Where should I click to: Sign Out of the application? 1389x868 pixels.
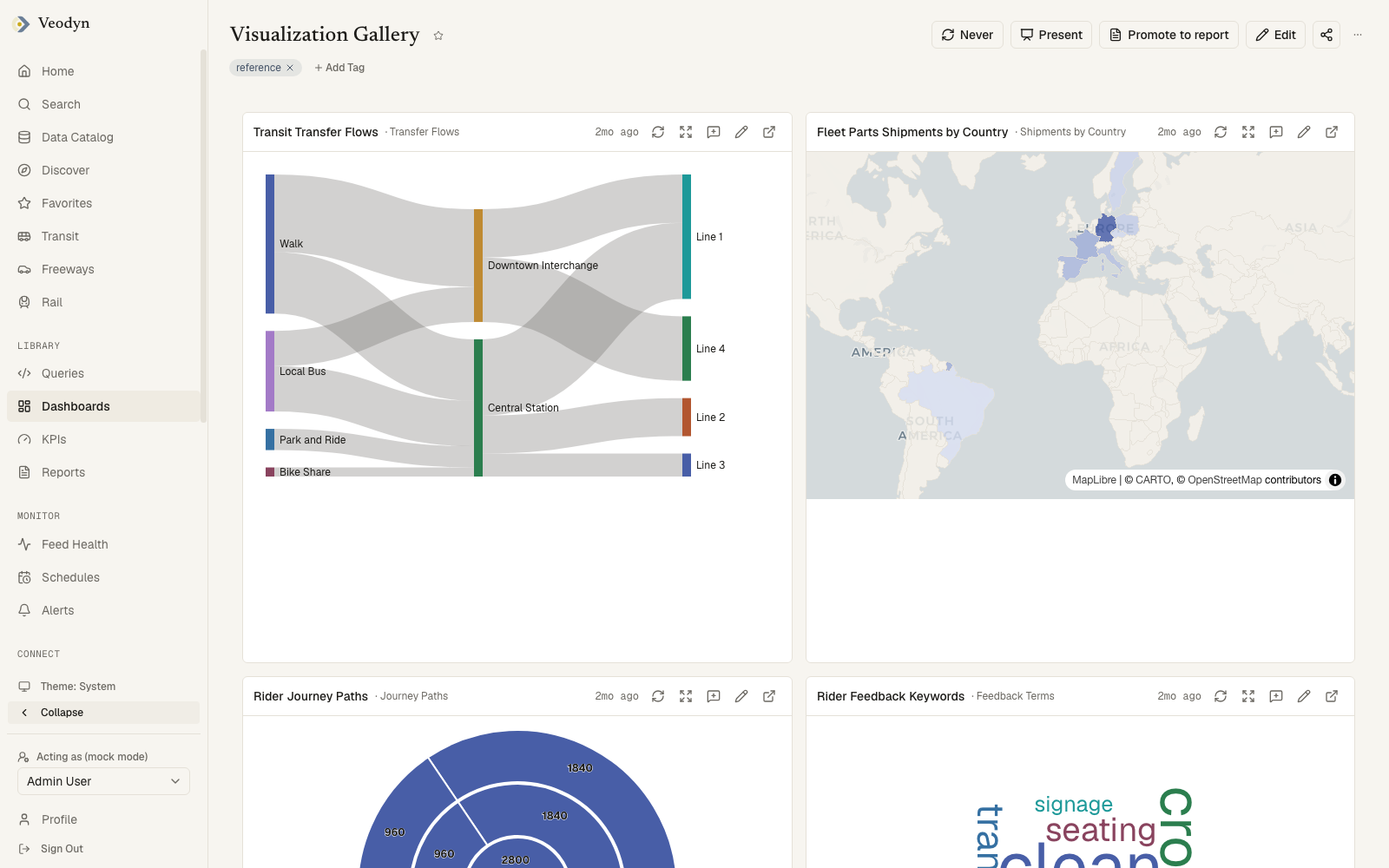coord(103,849)
